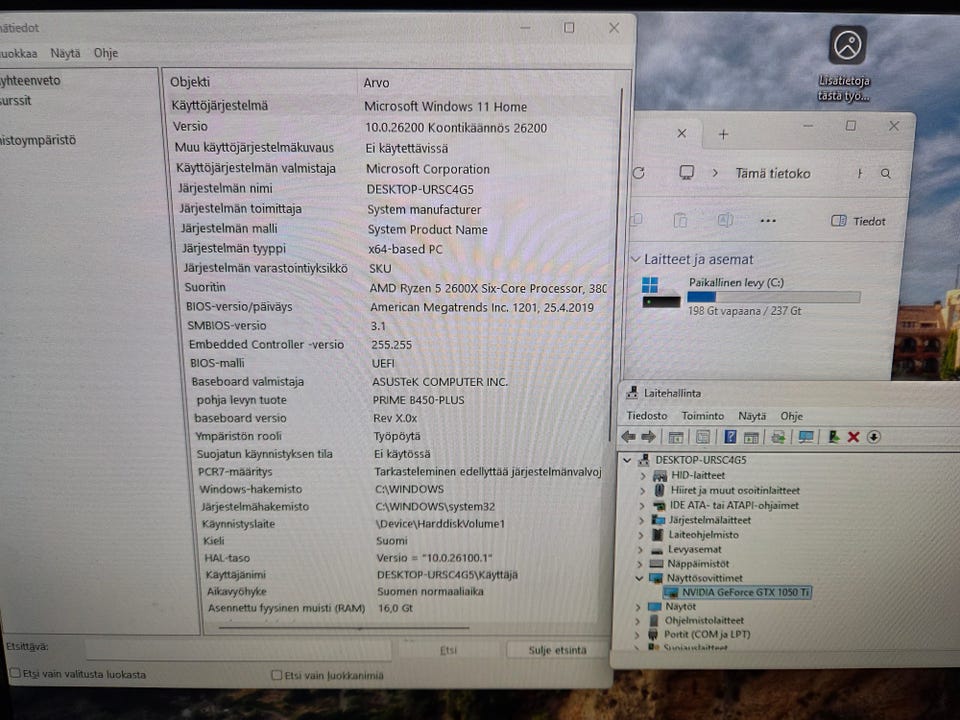Click the Sulje etsintä button
The image size is (960, 720).
(x=557, y=650)
